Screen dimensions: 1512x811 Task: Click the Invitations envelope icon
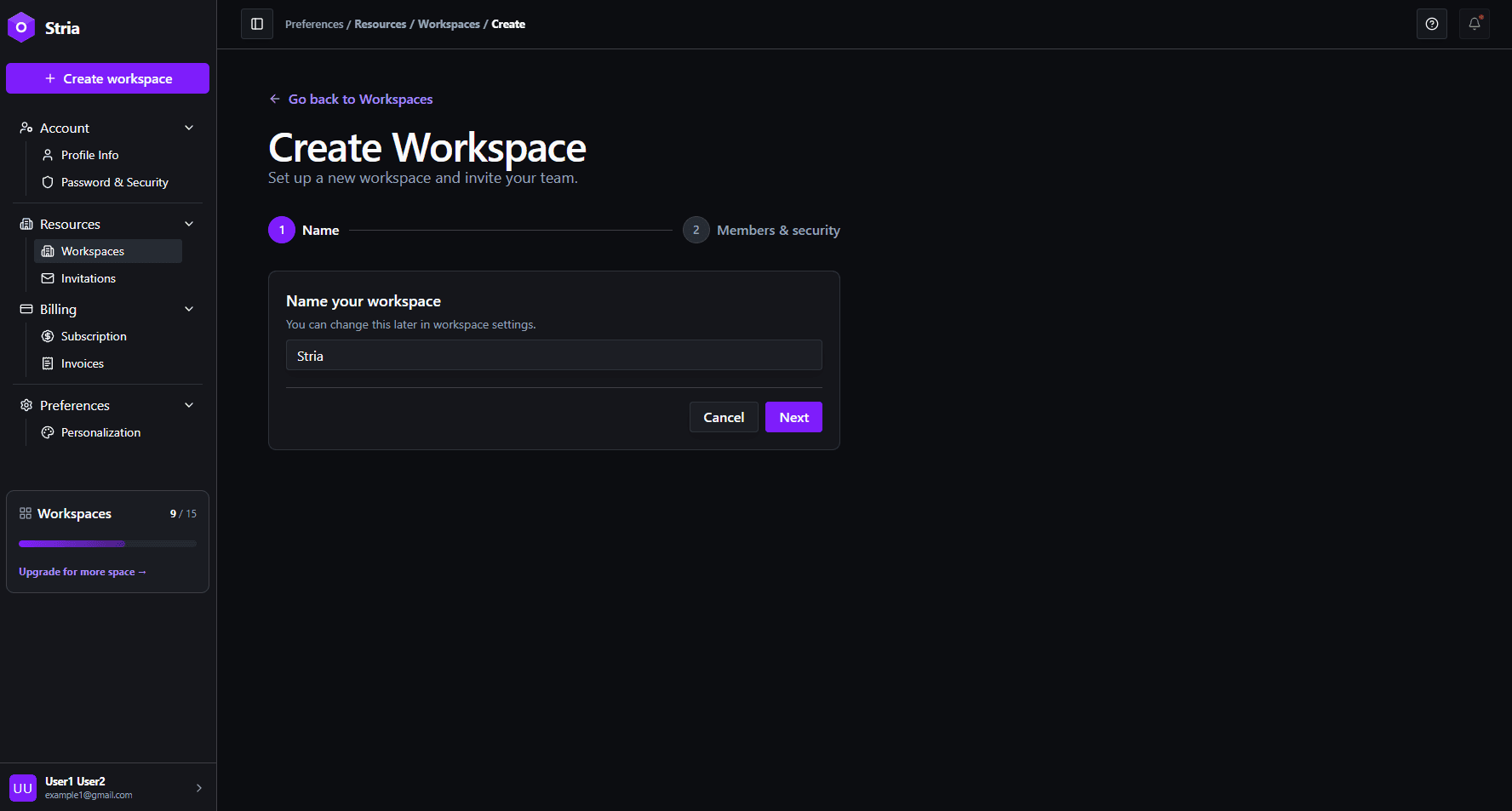pos(48,278)
